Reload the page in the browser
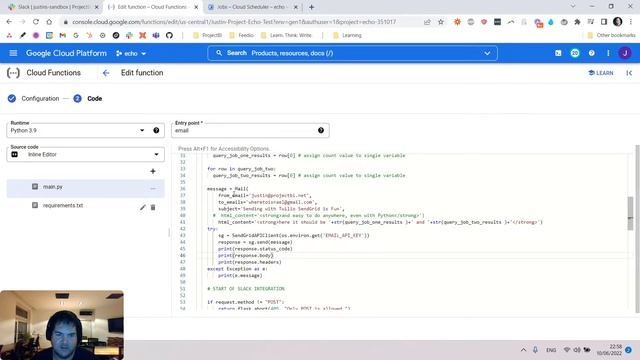Screen dimensions: 640x360 (36, 22)
